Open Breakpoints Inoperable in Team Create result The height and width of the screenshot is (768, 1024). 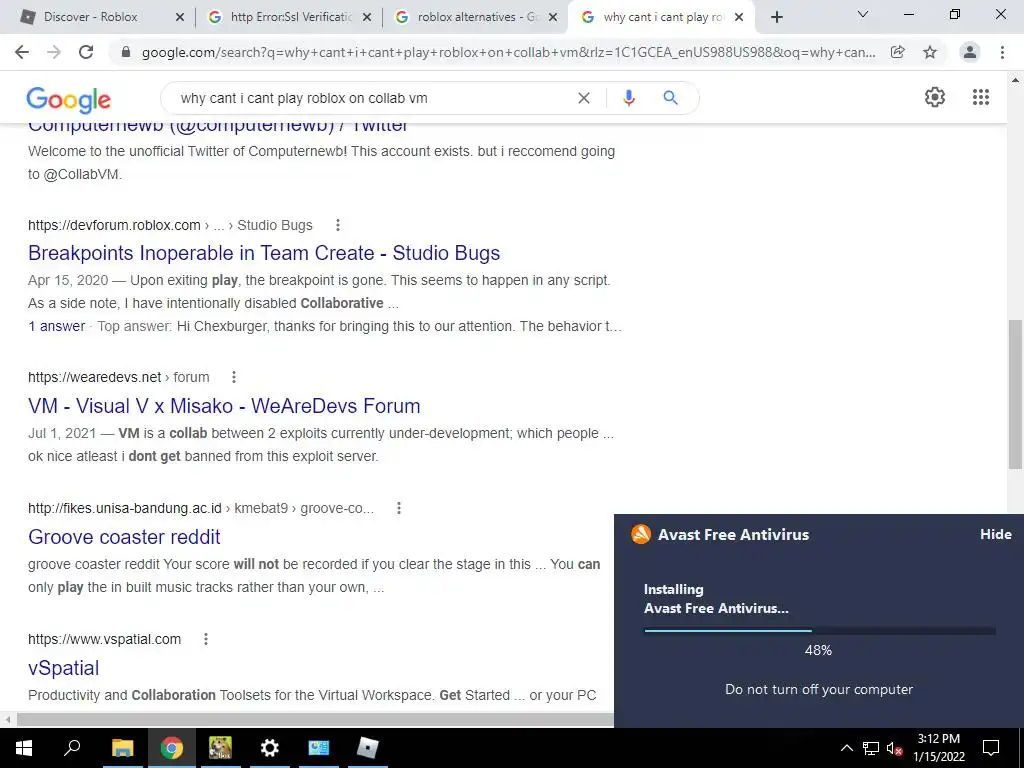[264, 253]
